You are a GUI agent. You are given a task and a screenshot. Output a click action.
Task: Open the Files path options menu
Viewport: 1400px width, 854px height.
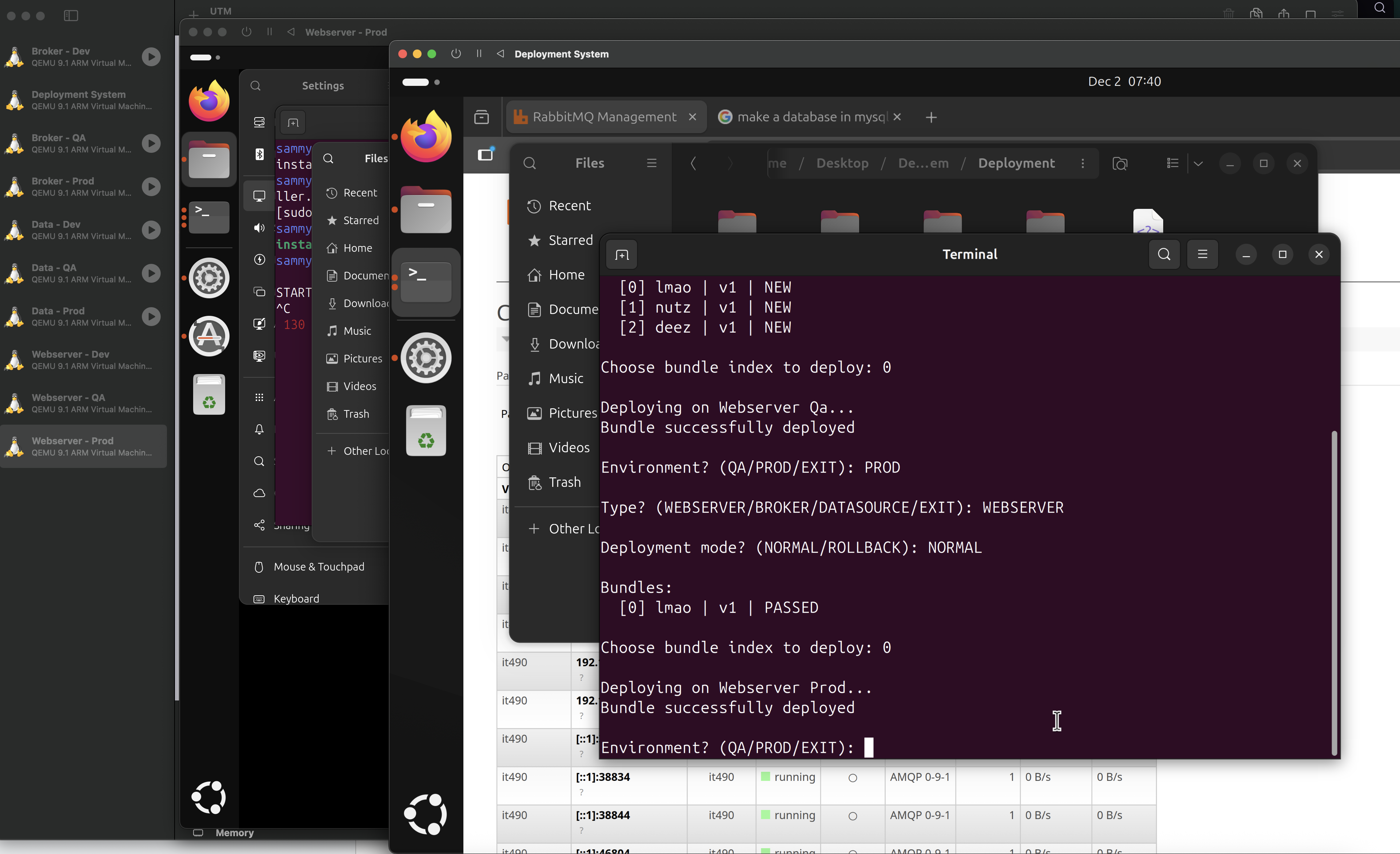[x=1082, y=163]
